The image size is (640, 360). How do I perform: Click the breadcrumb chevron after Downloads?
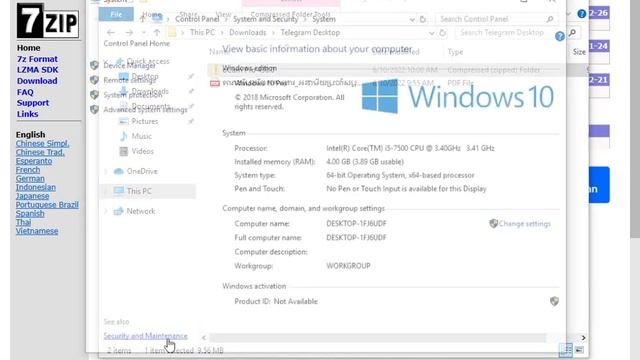pos(273,33)
